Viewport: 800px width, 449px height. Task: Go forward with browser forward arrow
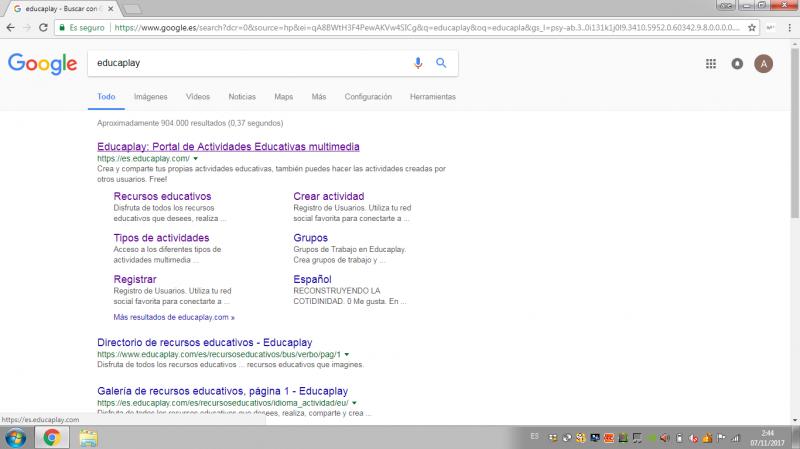point(27,28)
